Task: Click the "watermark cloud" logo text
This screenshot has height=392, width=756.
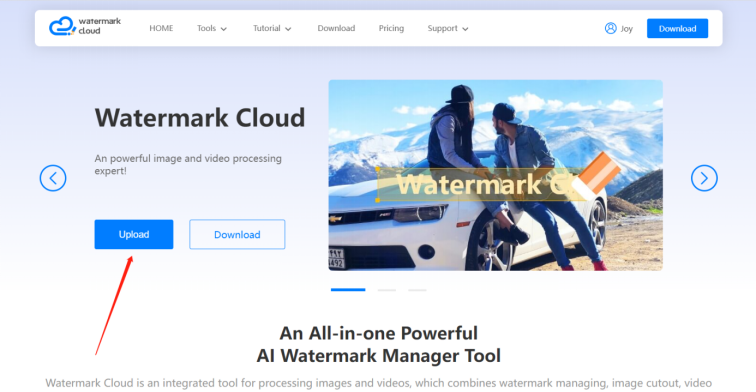Action: click(x=99, y=26)
